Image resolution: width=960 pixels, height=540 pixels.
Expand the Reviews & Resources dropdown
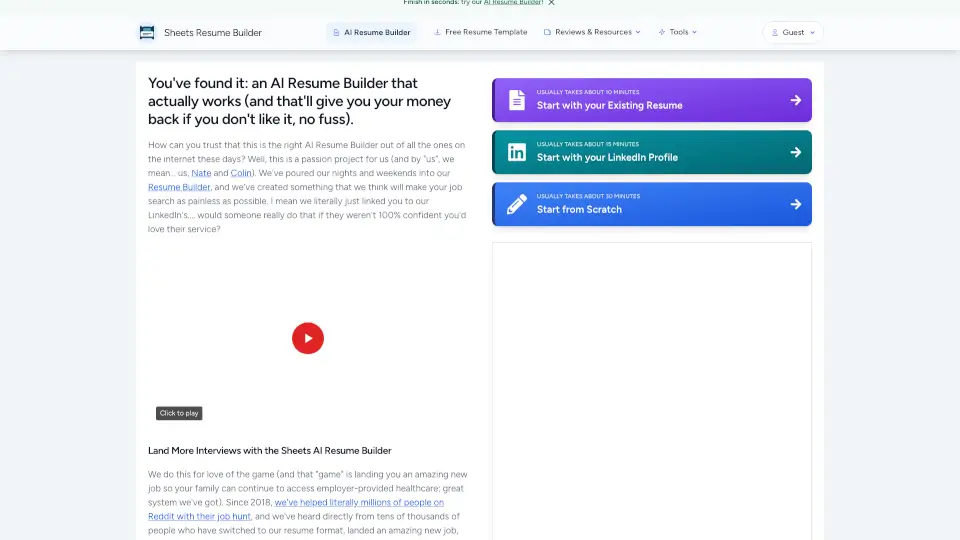pos(593,32)
